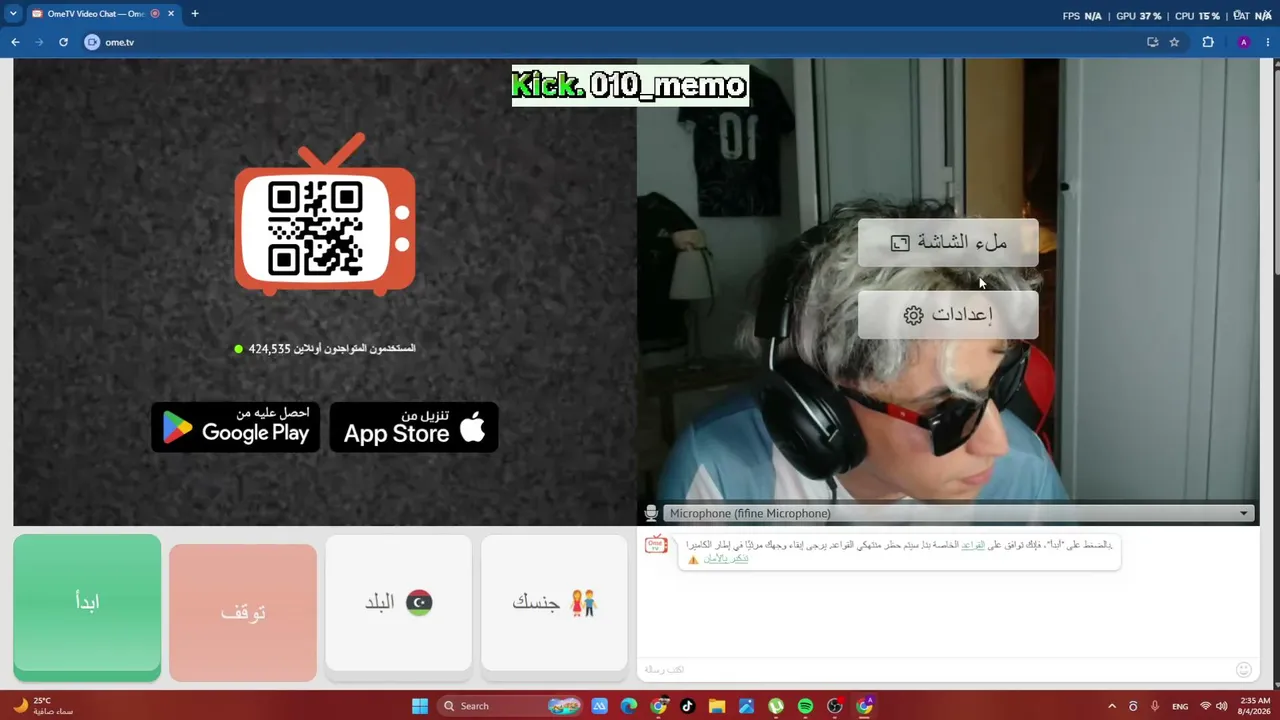Click the OmeTV avatar icon in chat
The image size is (1280, 720).
656,545
